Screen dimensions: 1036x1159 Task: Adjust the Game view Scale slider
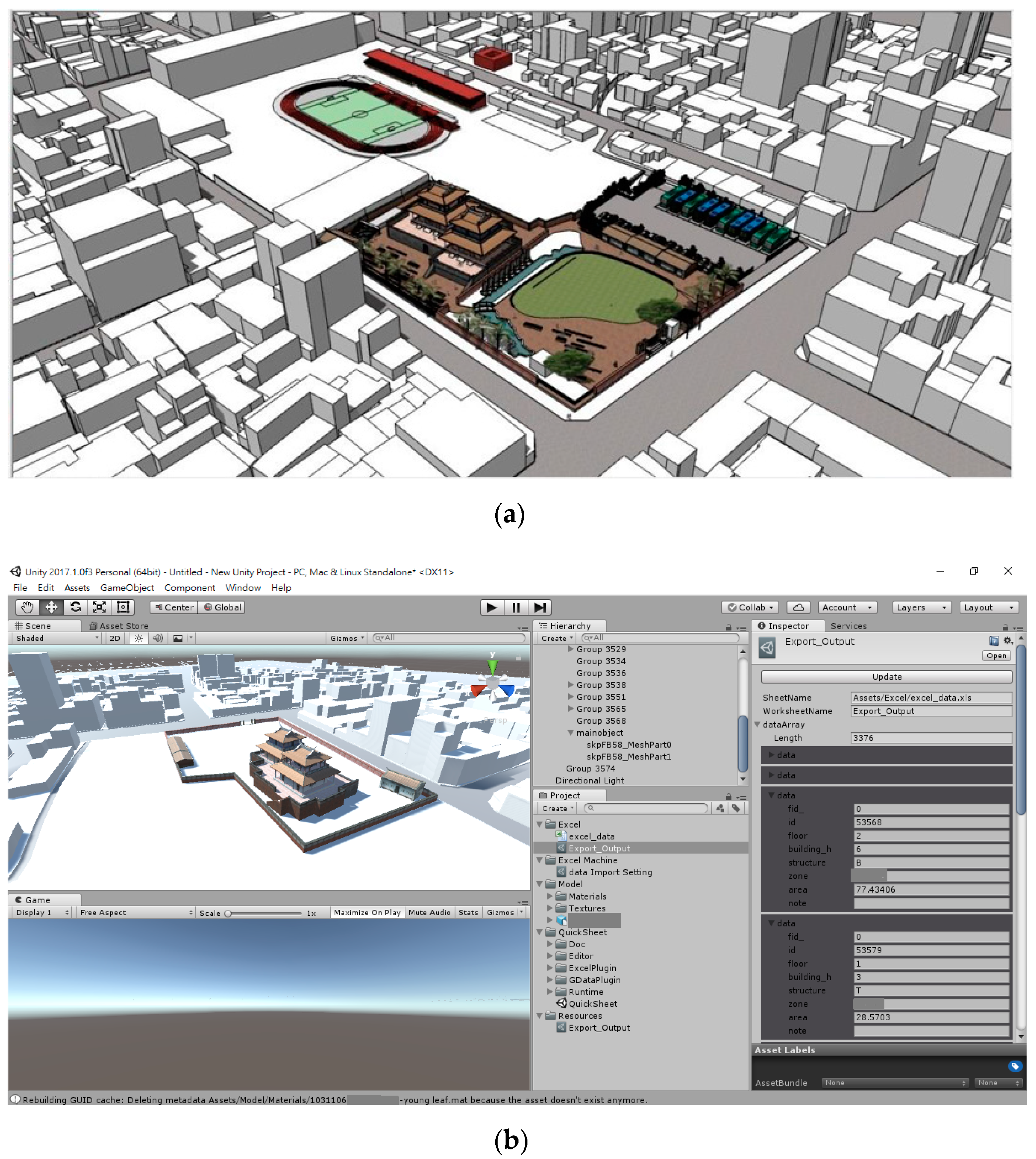click(228, 913)
